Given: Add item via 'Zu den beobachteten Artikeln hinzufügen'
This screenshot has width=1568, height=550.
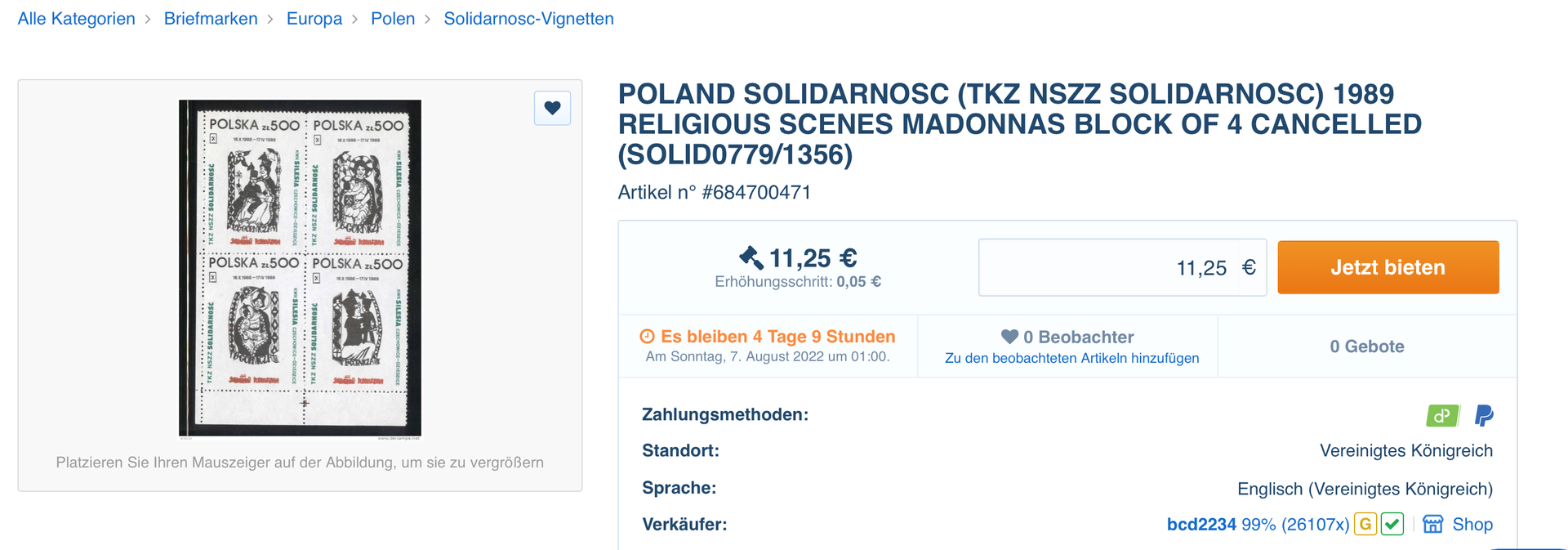Looking at the screenshot, I should (x=1071, y=358).
